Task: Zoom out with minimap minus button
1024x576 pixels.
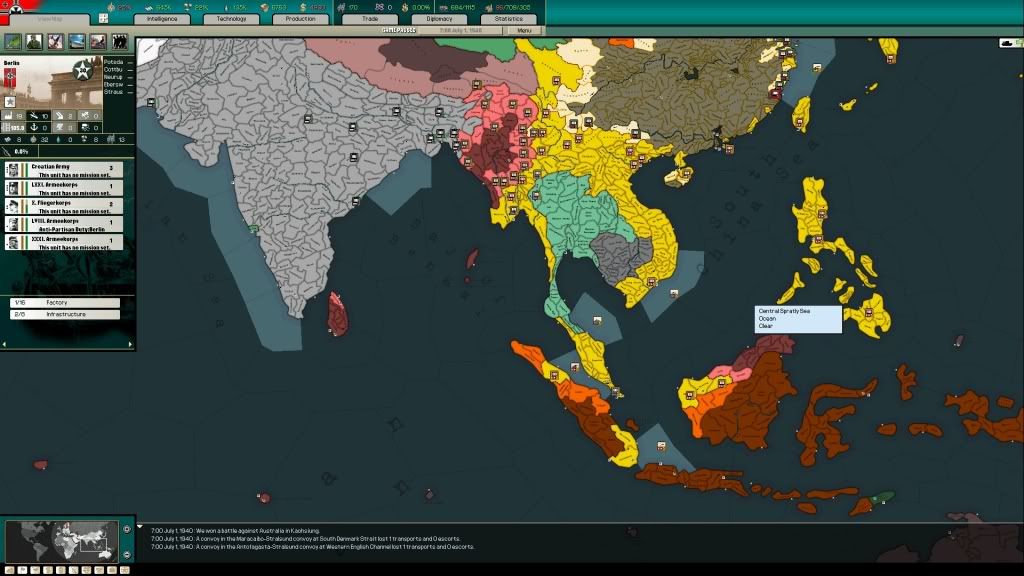Action: pos(126,556)
